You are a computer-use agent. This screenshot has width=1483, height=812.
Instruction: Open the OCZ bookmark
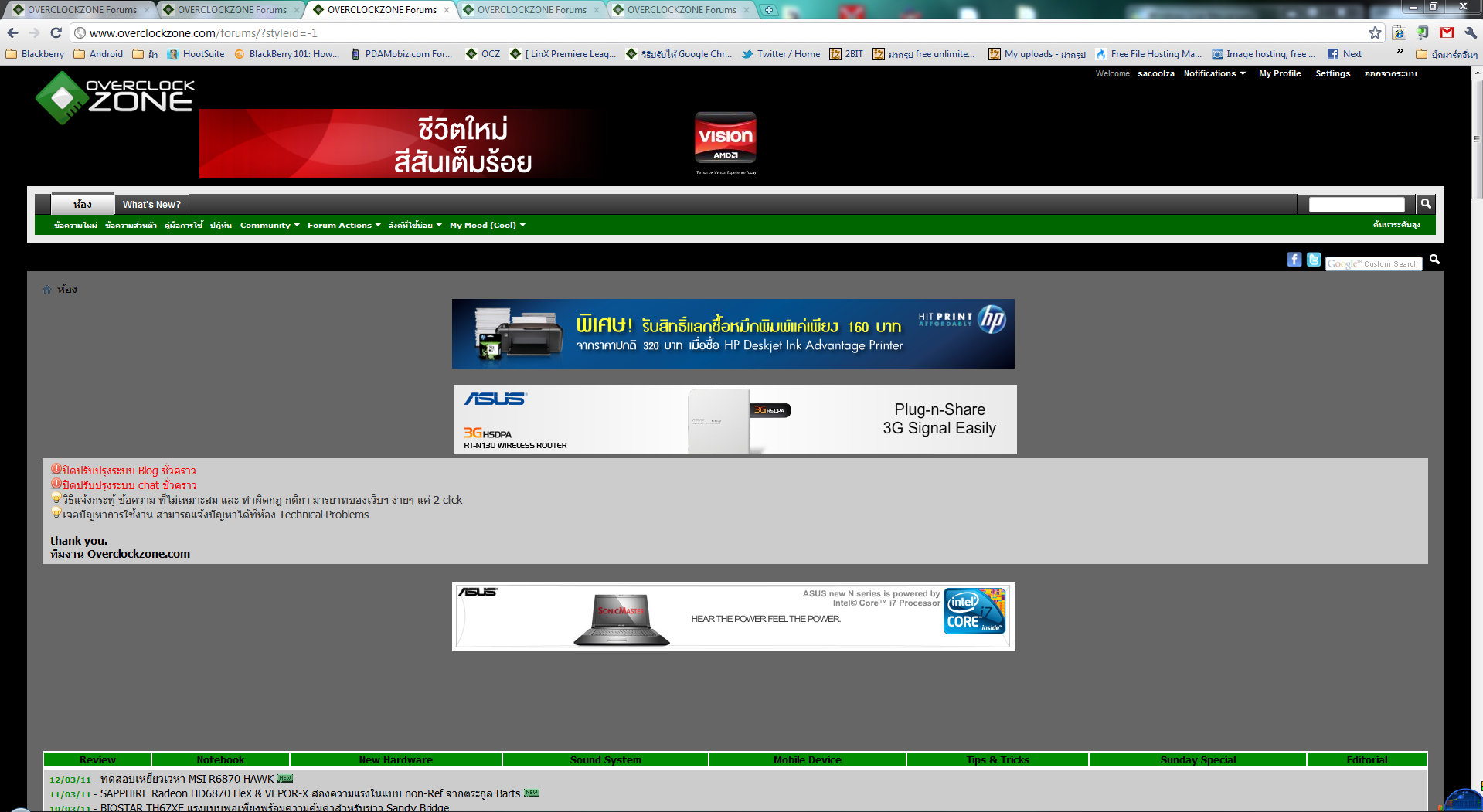click(483, 54)
